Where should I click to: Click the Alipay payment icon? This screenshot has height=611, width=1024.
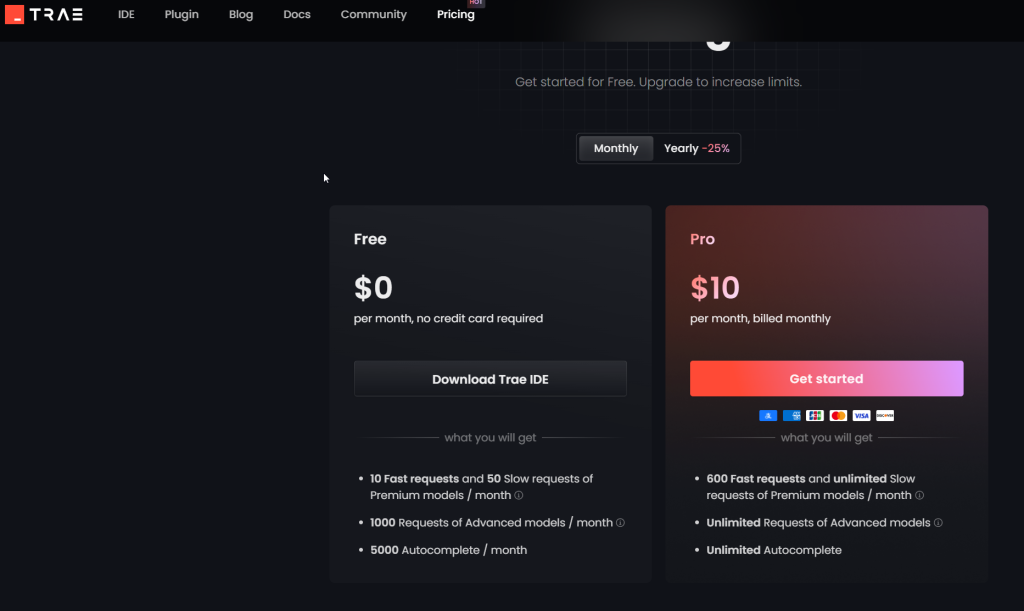pyautogui.click(x=768, y=416)
